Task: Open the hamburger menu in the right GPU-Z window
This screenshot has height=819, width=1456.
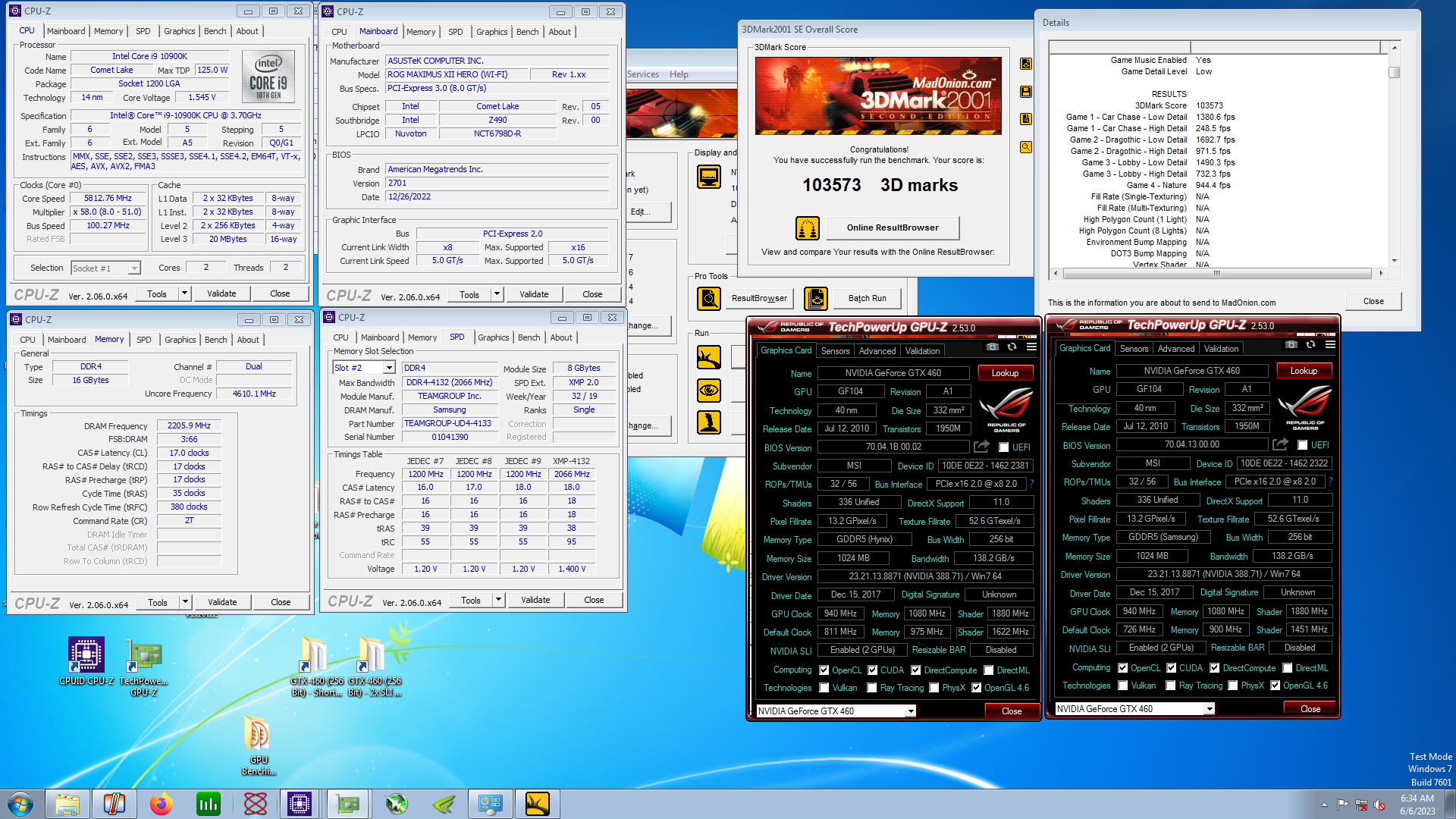Action: [x=1330, y=344]
